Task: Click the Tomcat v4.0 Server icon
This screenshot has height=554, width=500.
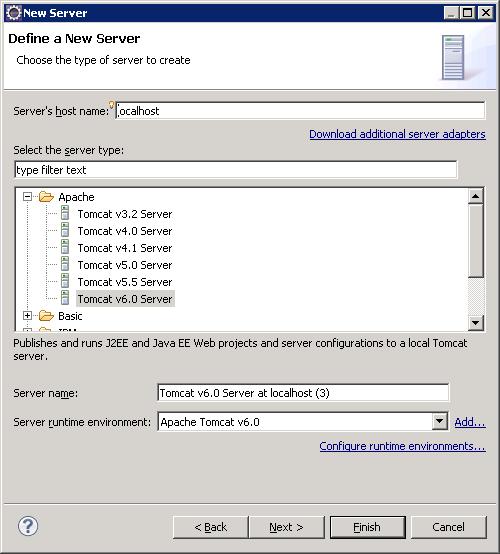Action: 65,230
